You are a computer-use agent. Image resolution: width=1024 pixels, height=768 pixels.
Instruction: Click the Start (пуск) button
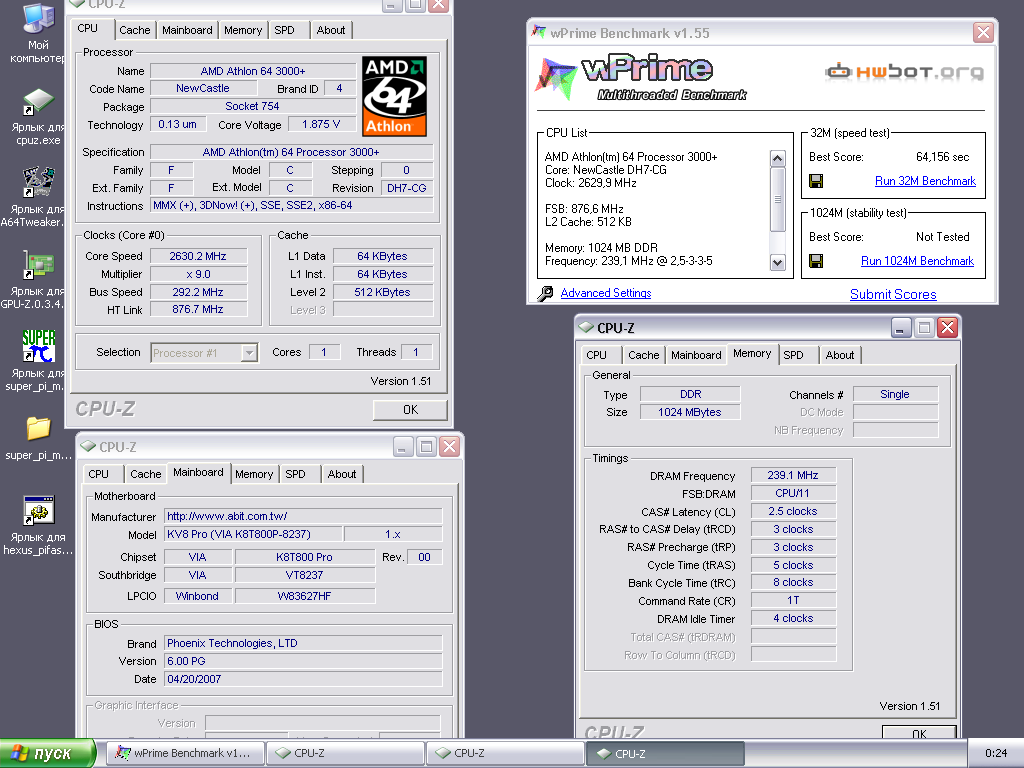pyautogui.click(x=47, y=753)
